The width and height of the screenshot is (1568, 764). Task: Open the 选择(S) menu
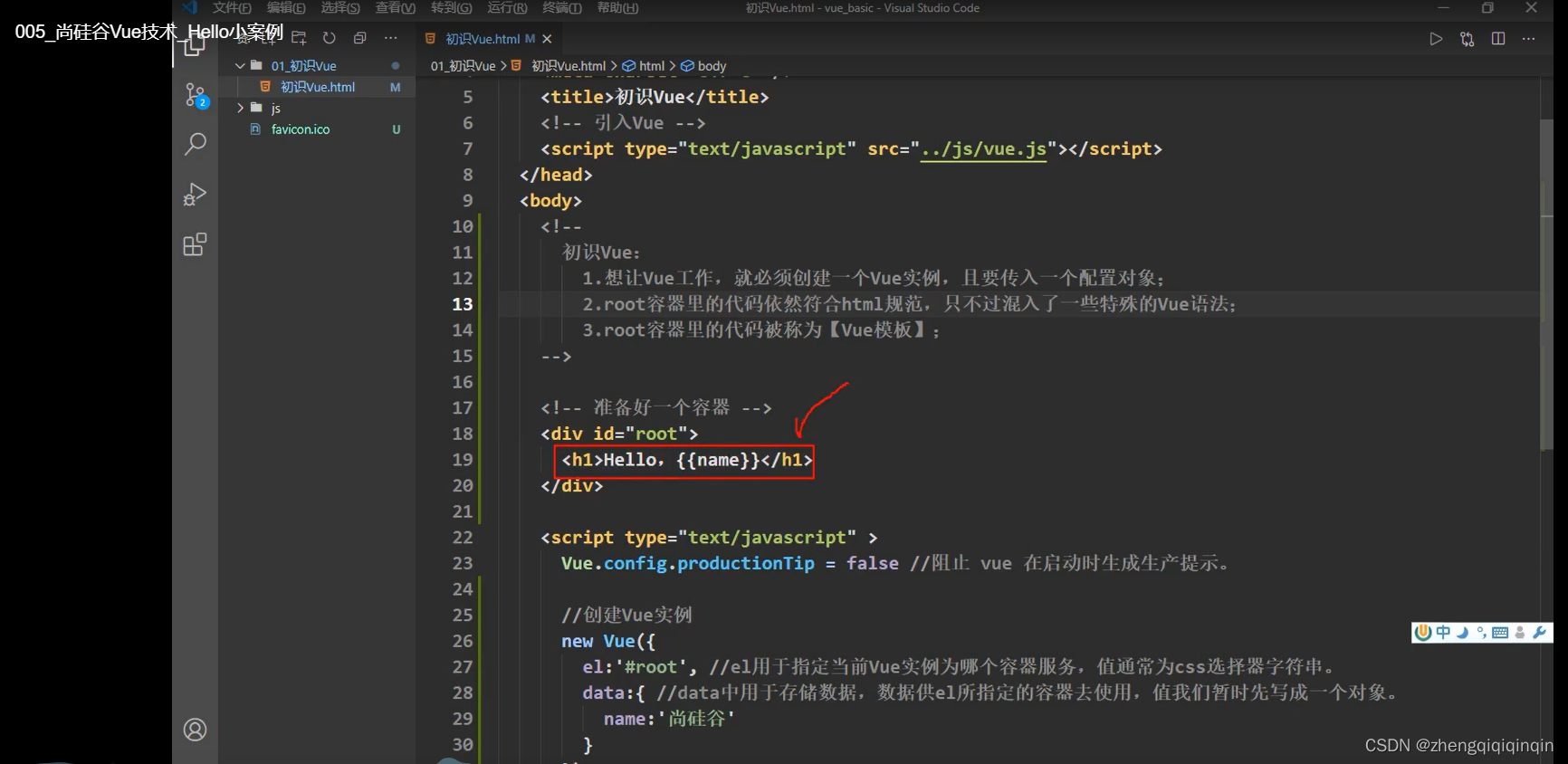tap(340, 7)
